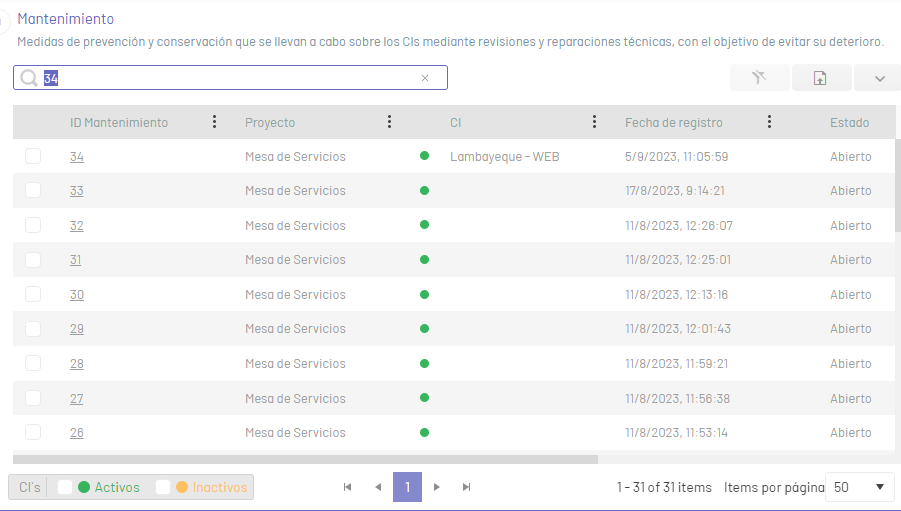Go to the last page of results
The height and width of the screenshot is (511, 901).
click(466, 487)
